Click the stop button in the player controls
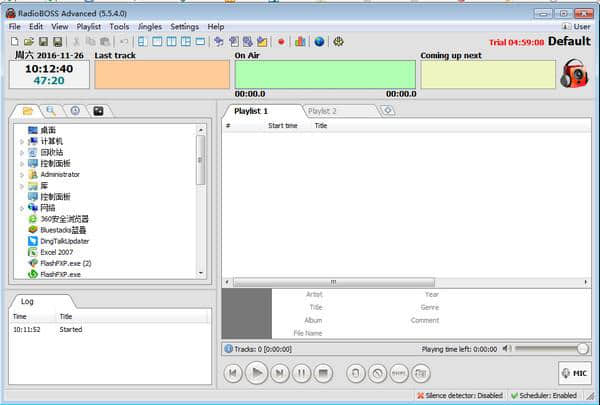Screen dimensions: 600x405 pos(323,373)
